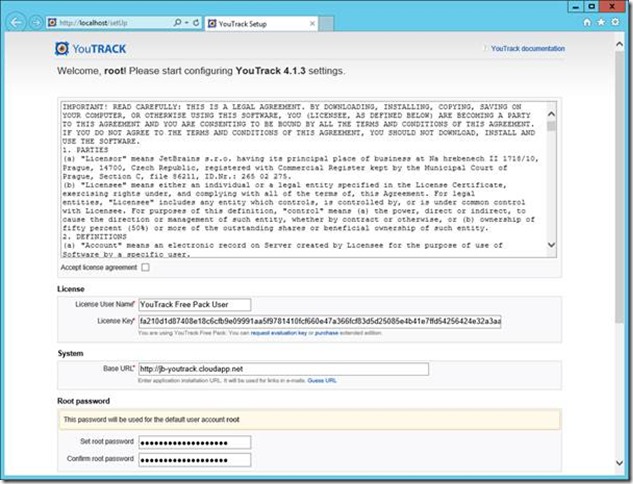Screen dimensions: 633x484
Task: Click the Confirm root password field
Action: (x=195, y=460)
